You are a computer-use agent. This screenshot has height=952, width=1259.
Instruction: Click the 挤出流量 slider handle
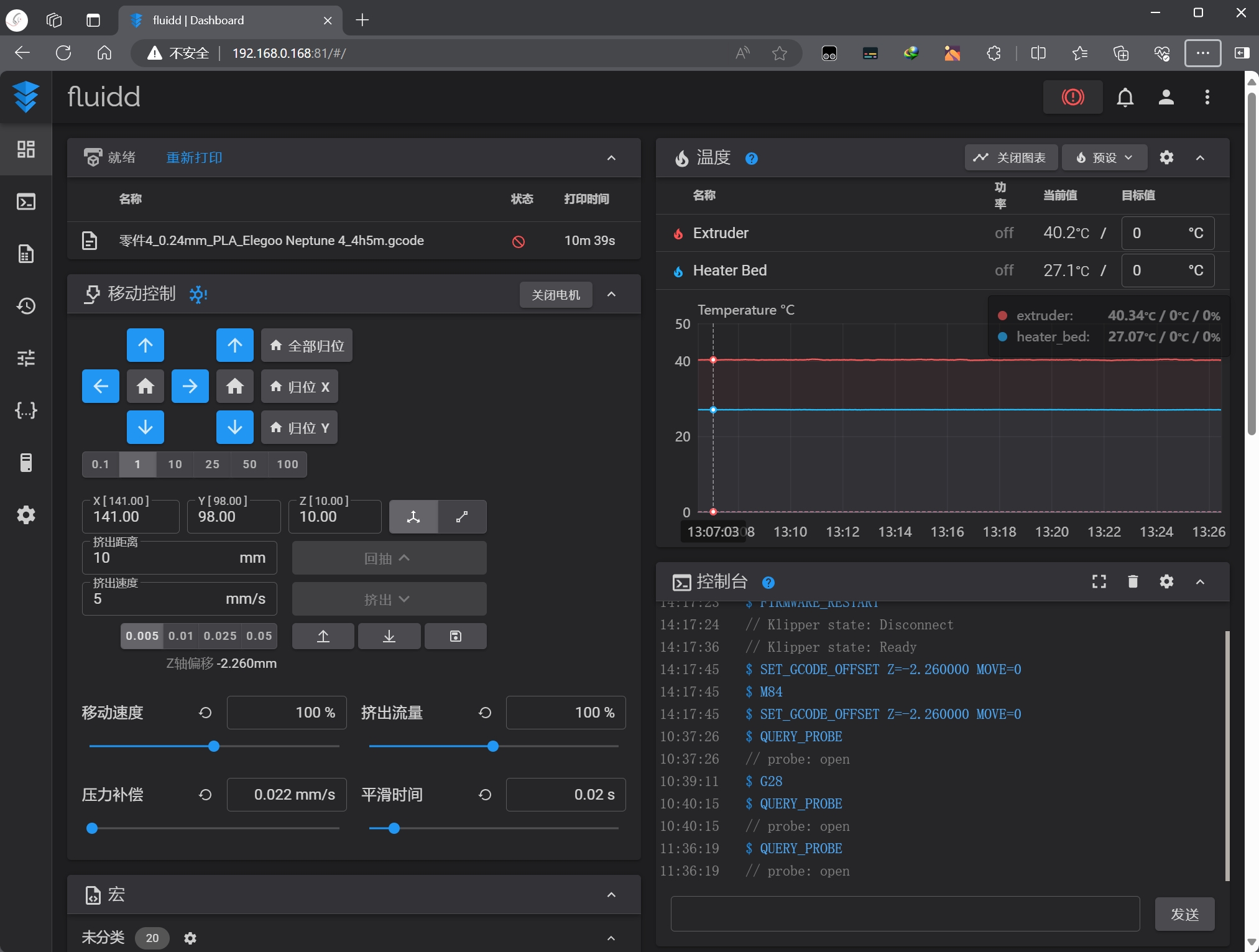point(493,746)
